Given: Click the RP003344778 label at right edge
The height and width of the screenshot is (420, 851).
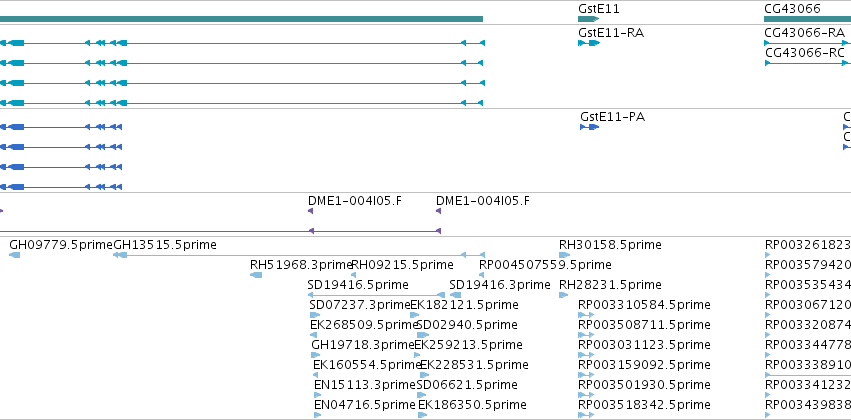Looking at the screenshot, I should [x=808, y=345].
